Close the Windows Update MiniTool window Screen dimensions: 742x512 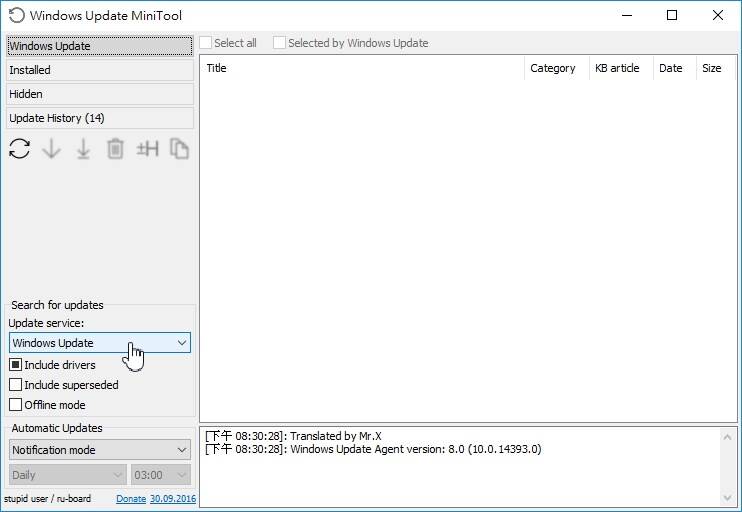click(x=717, y=15)
